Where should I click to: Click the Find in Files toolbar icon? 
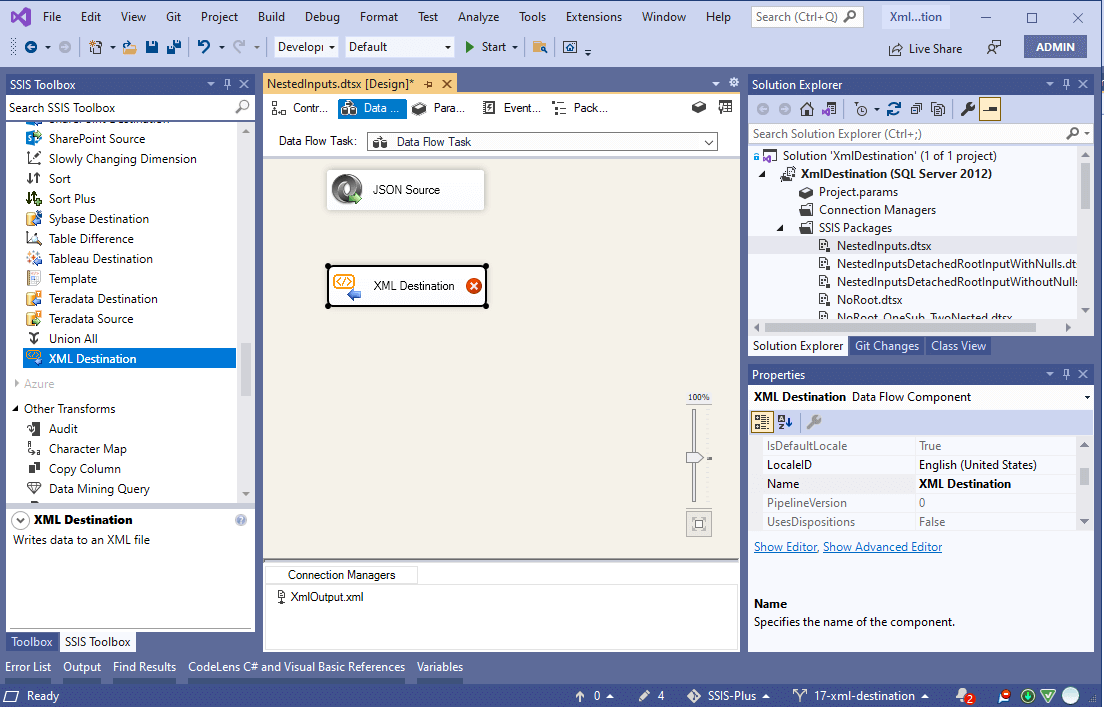540,47
